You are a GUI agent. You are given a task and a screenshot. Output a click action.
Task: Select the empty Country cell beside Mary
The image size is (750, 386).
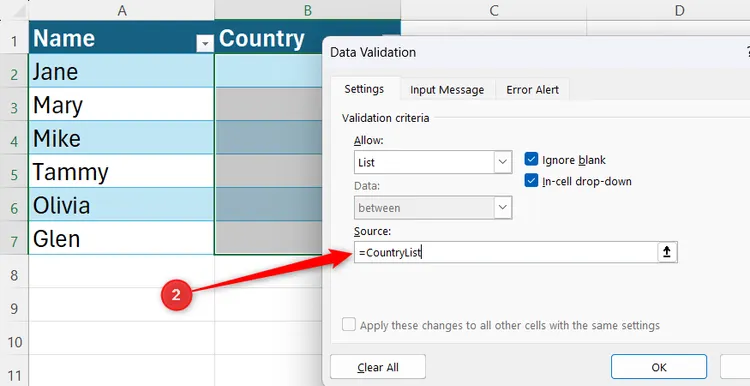(x=269, y=104)
